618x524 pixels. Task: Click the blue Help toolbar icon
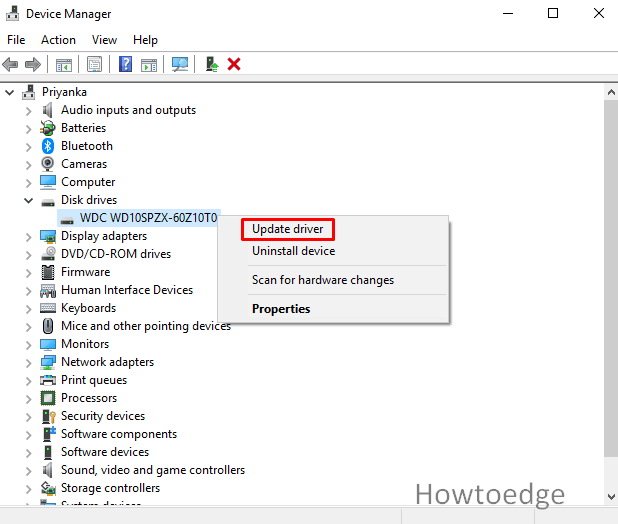125,64
